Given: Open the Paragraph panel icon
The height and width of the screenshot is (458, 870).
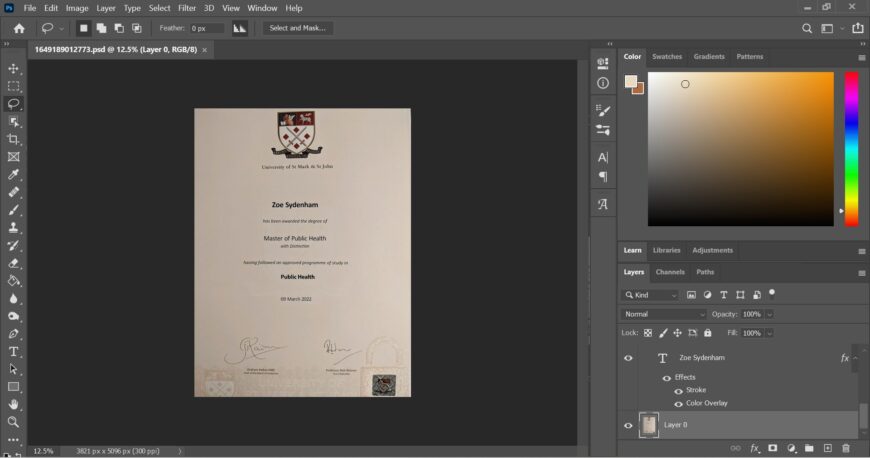Looking at the screenshot, I should 603,177.
